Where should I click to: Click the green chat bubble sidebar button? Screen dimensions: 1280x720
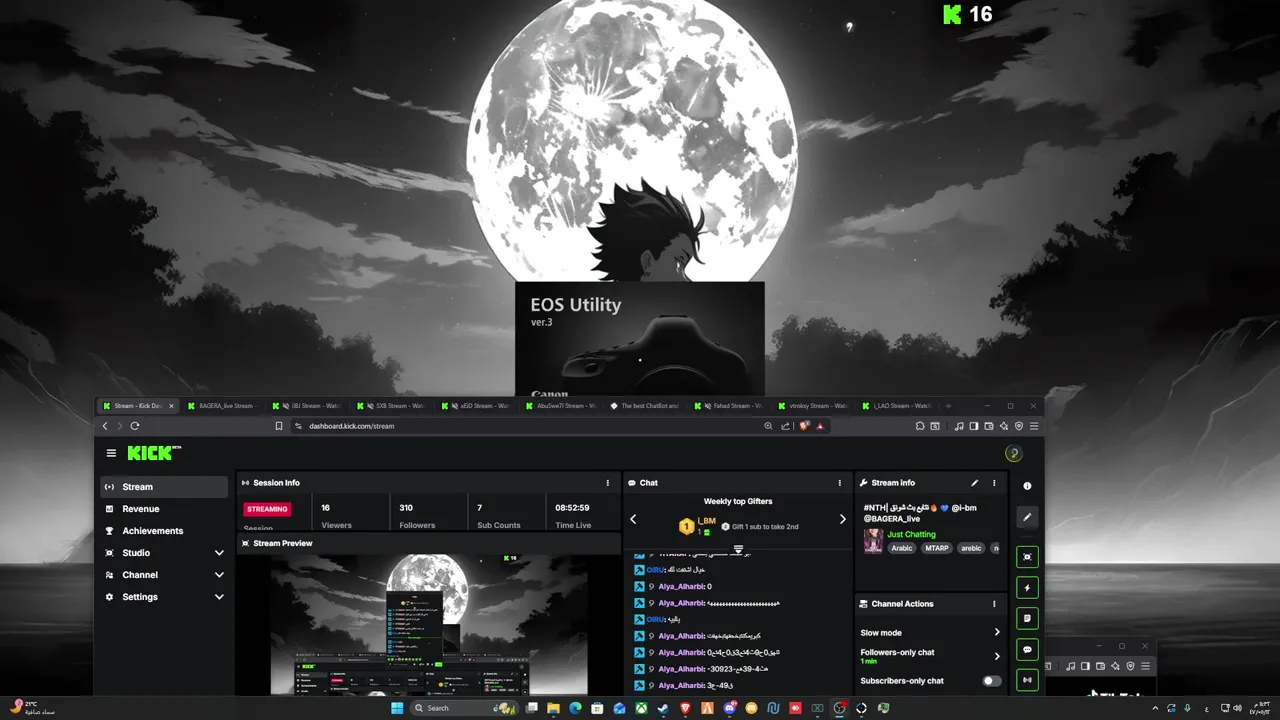point(1027,650)
